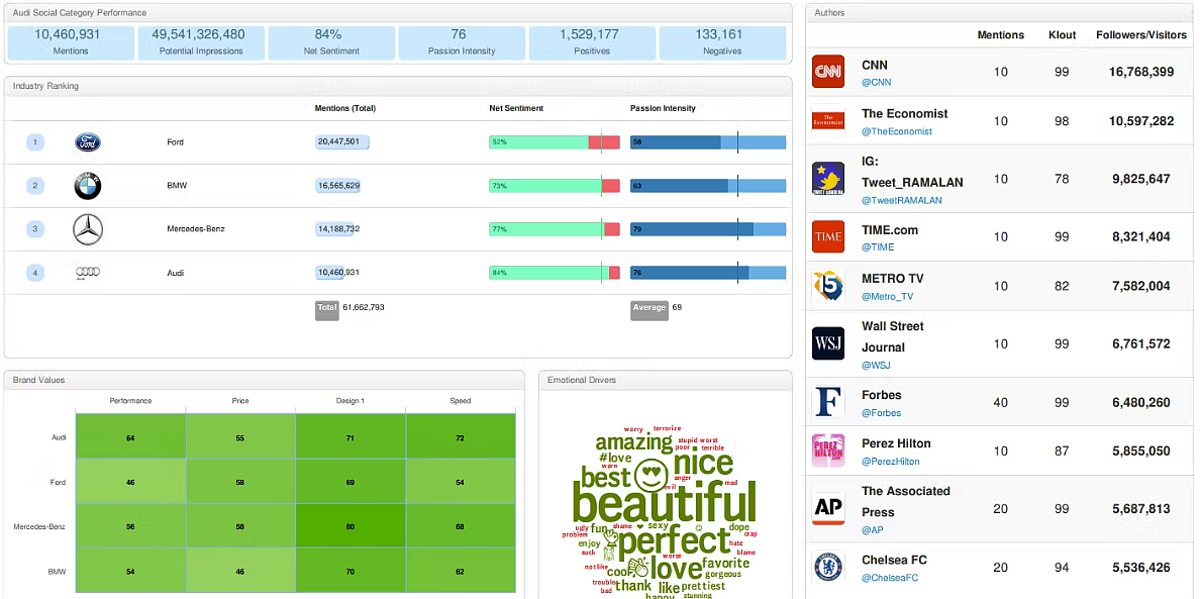
Task: Click Ford's 52% net sentiment bar
Action: (554, 143)
